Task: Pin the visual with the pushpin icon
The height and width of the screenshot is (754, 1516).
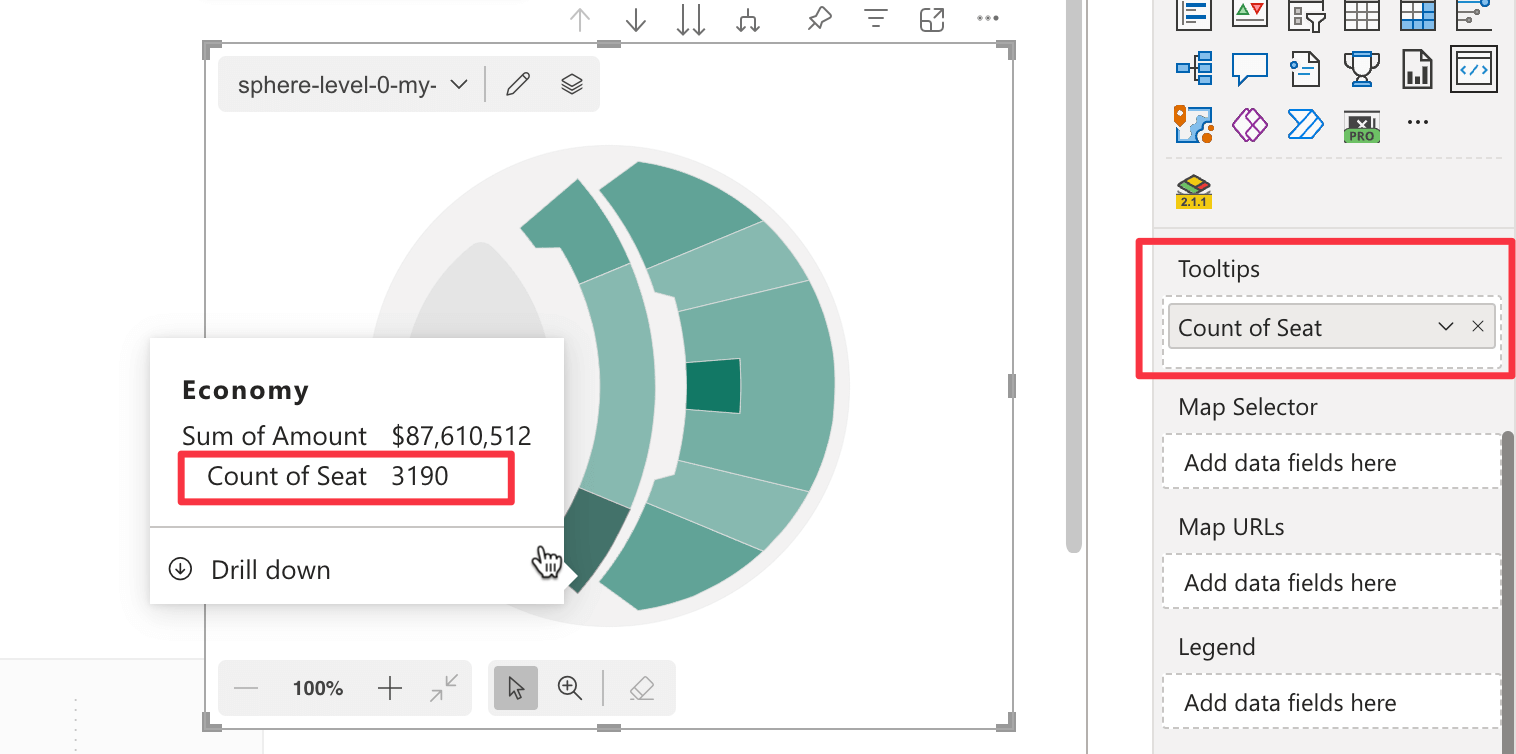Action: 819,19
